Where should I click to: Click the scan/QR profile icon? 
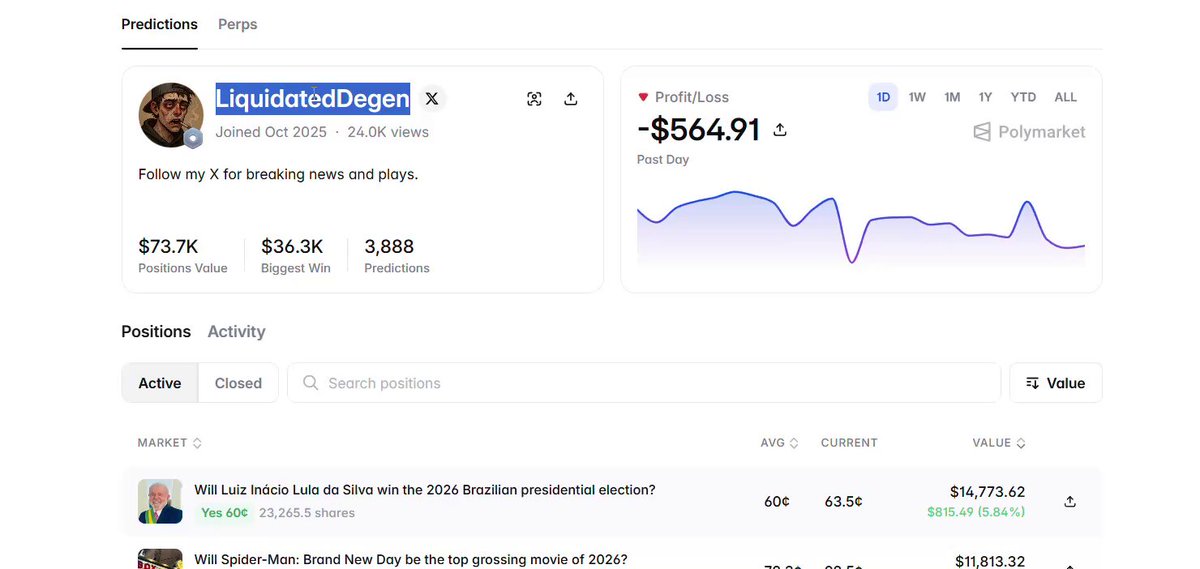534,99
